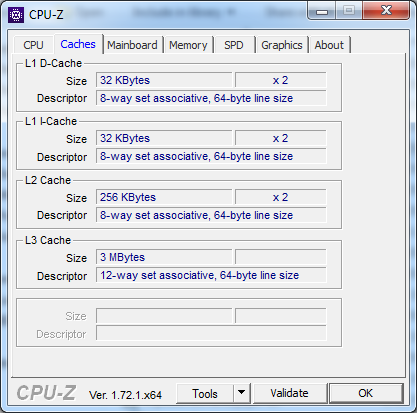Switch to the CPU tab
The image size is (417, 413).
click(x=33, y=45)
